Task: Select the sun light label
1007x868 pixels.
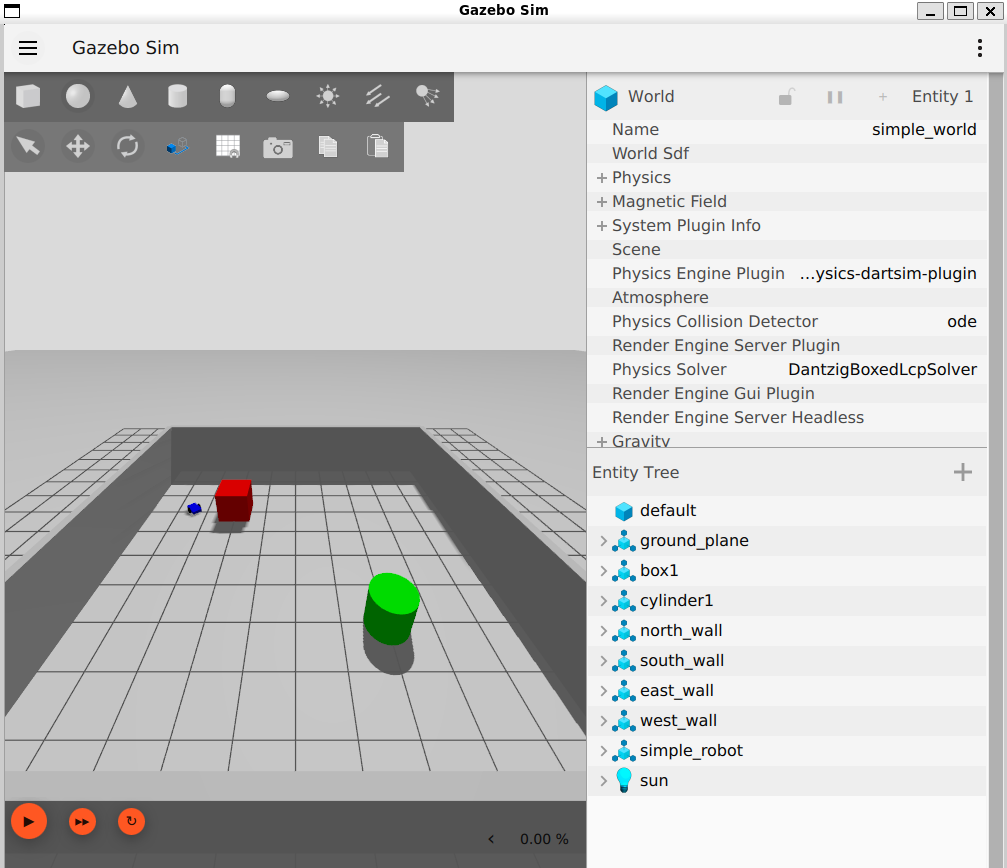Action: (654, 781)
